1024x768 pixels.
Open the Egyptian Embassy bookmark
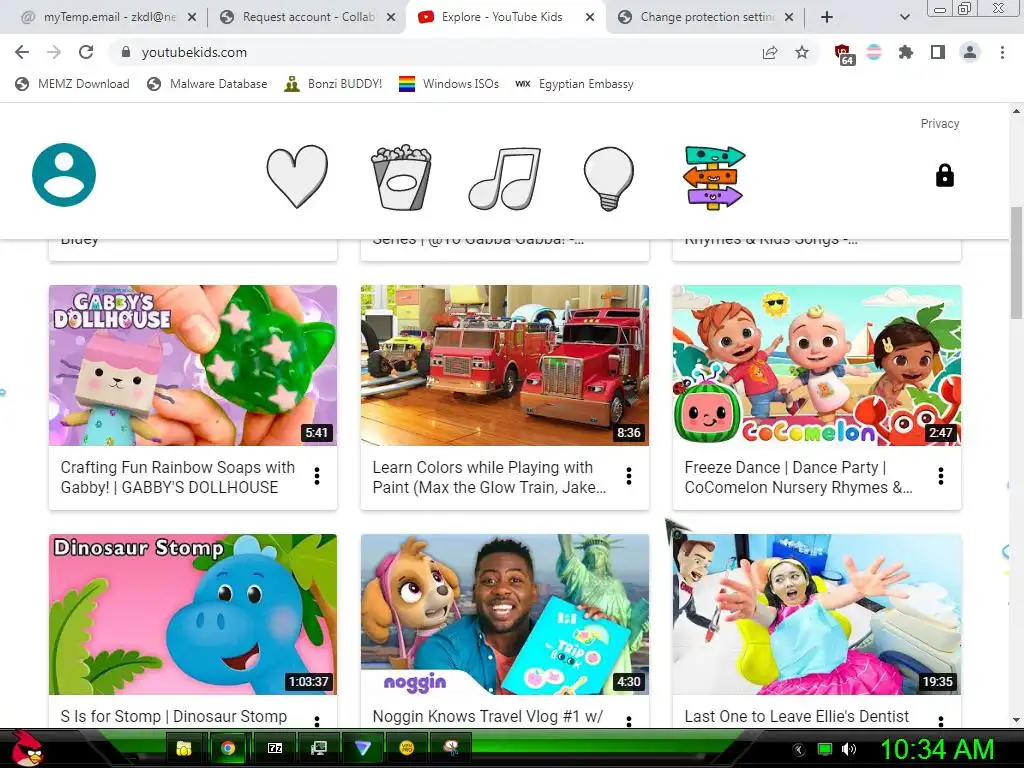tap(575, 84)
